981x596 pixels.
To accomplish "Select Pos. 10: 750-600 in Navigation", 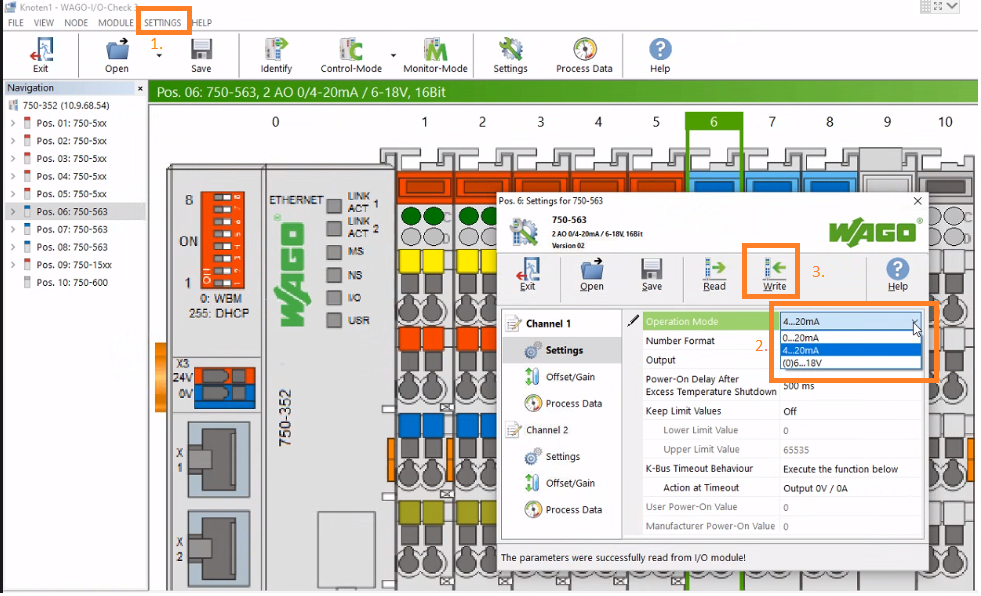I will coord(72,283).
